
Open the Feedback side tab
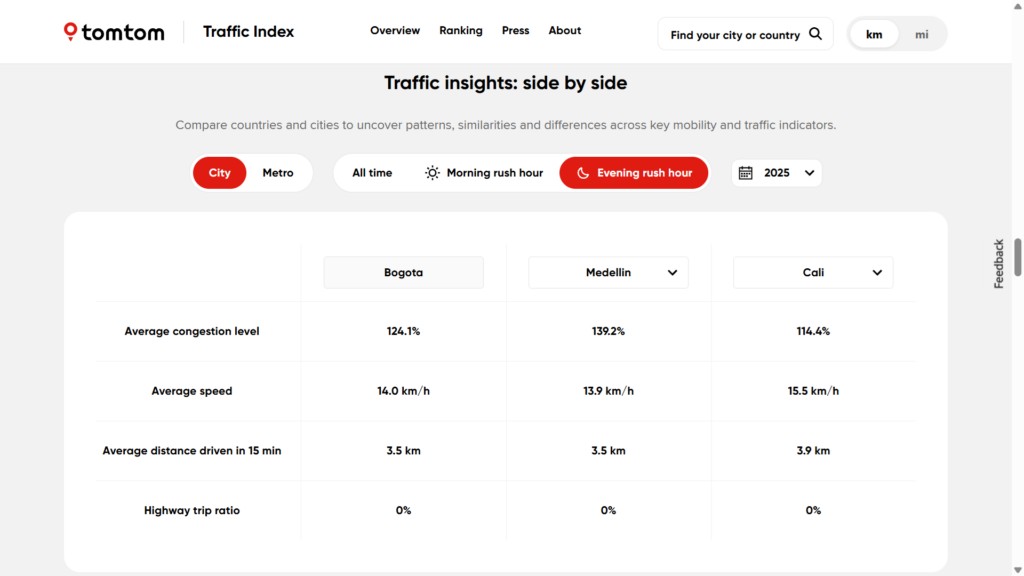[998, 264]
